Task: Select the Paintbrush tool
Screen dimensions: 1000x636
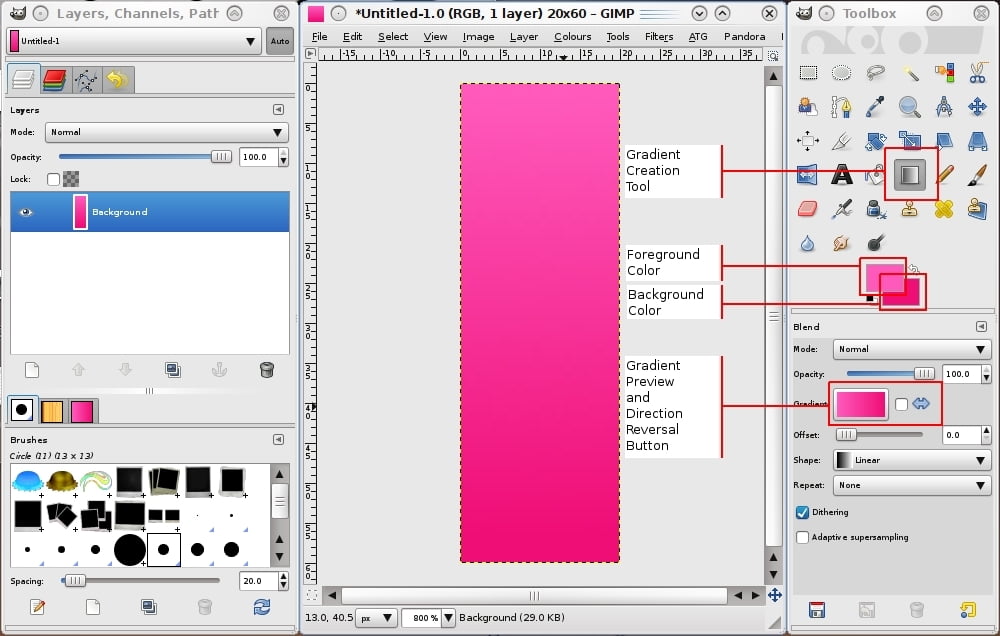Action: [977, 175]
